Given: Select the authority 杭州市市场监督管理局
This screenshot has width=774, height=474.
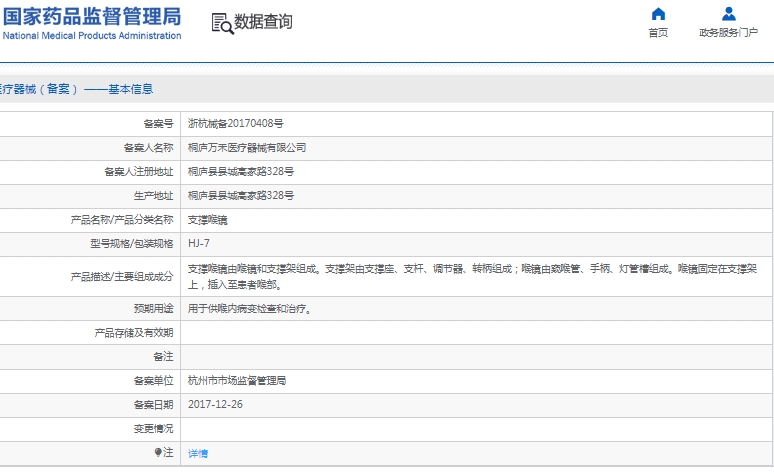Looking at the screenshot, I should pyautogui.click(x=237, y=381).
